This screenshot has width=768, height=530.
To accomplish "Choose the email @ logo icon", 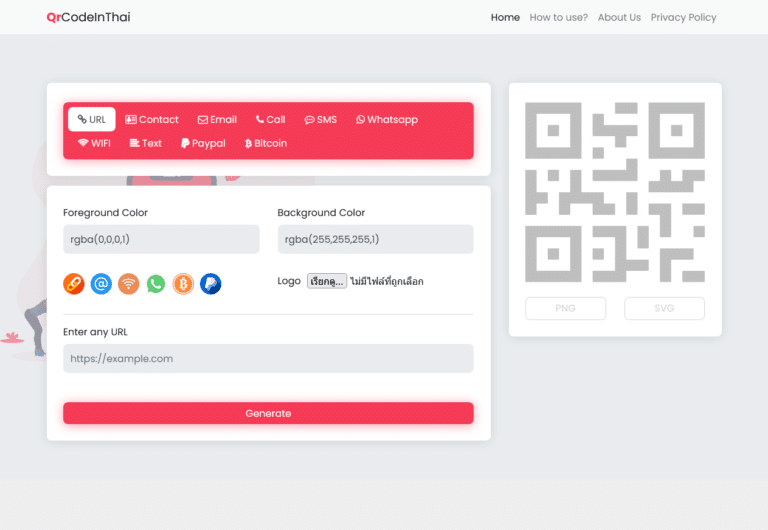I will [101, 284].
